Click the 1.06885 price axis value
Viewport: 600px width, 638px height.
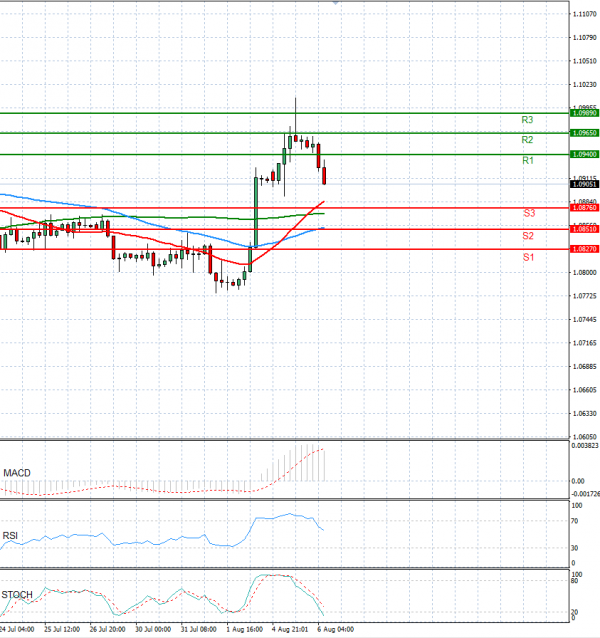[x=585, y=367]
